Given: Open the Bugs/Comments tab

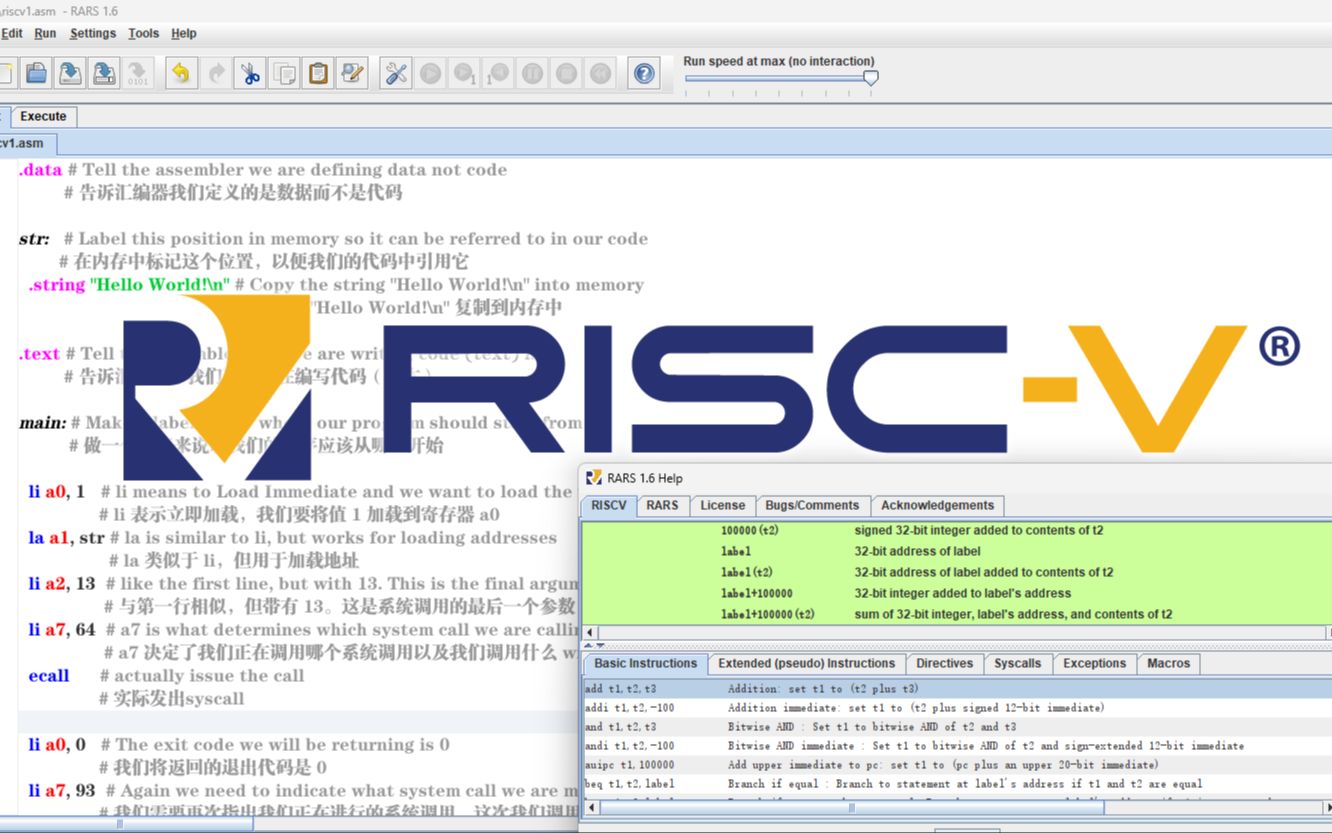Looking at the screenshot, I should 812,505.
